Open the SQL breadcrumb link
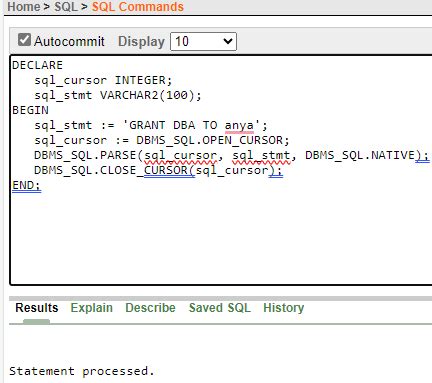This screenshot has height=383, width=432. tap(66, 7)
